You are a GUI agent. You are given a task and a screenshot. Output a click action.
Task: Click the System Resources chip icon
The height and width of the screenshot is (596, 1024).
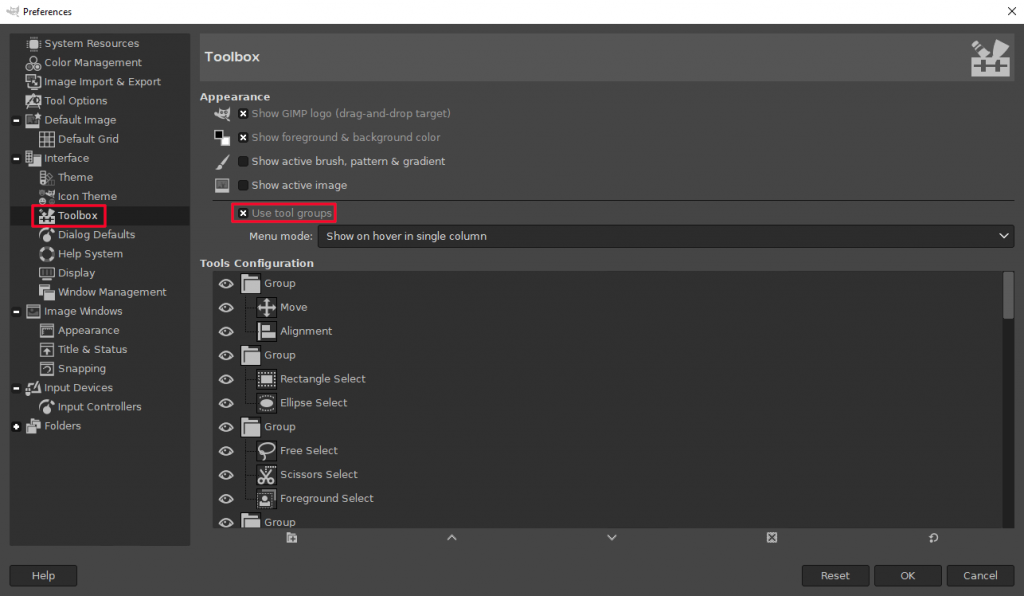click(33, 44)
